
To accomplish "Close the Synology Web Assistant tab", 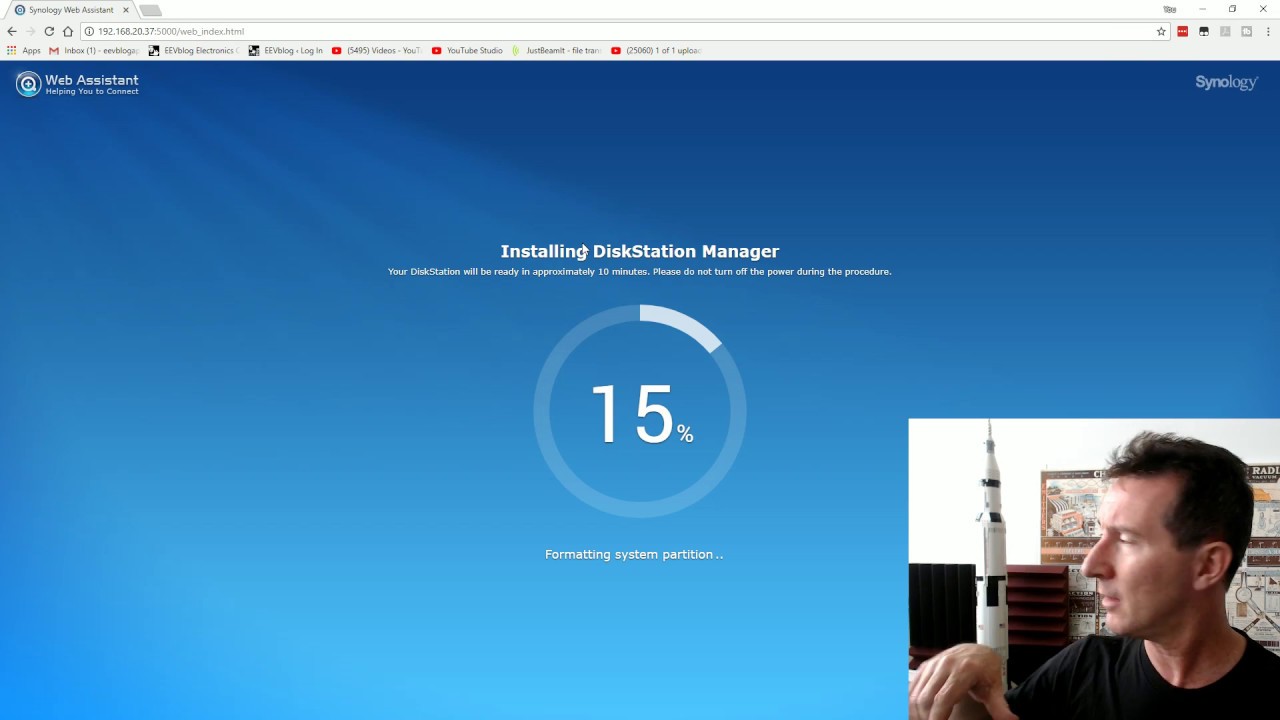I will point(126,10).
